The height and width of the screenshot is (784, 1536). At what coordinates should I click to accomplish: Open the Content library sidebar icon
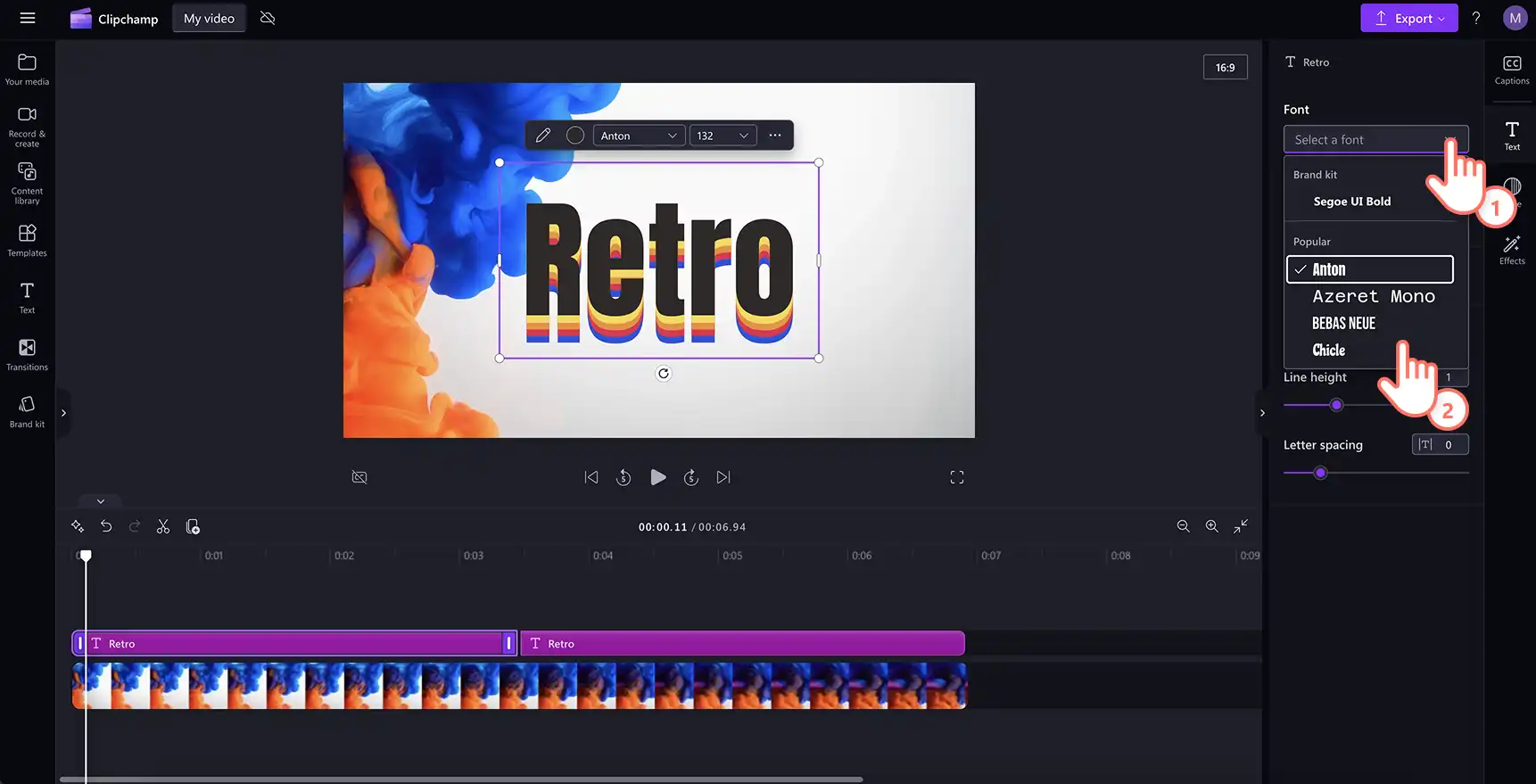point(27,183)
